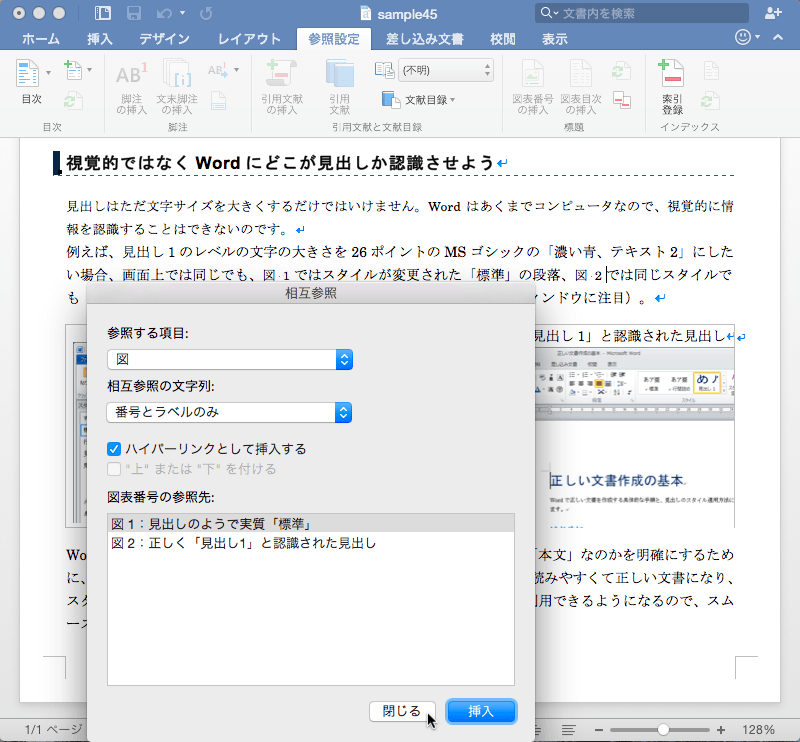Click the 図表番号の挿入 caption icon
The image size is (800, 742).
pyautogui.click(x=532, y=73)
